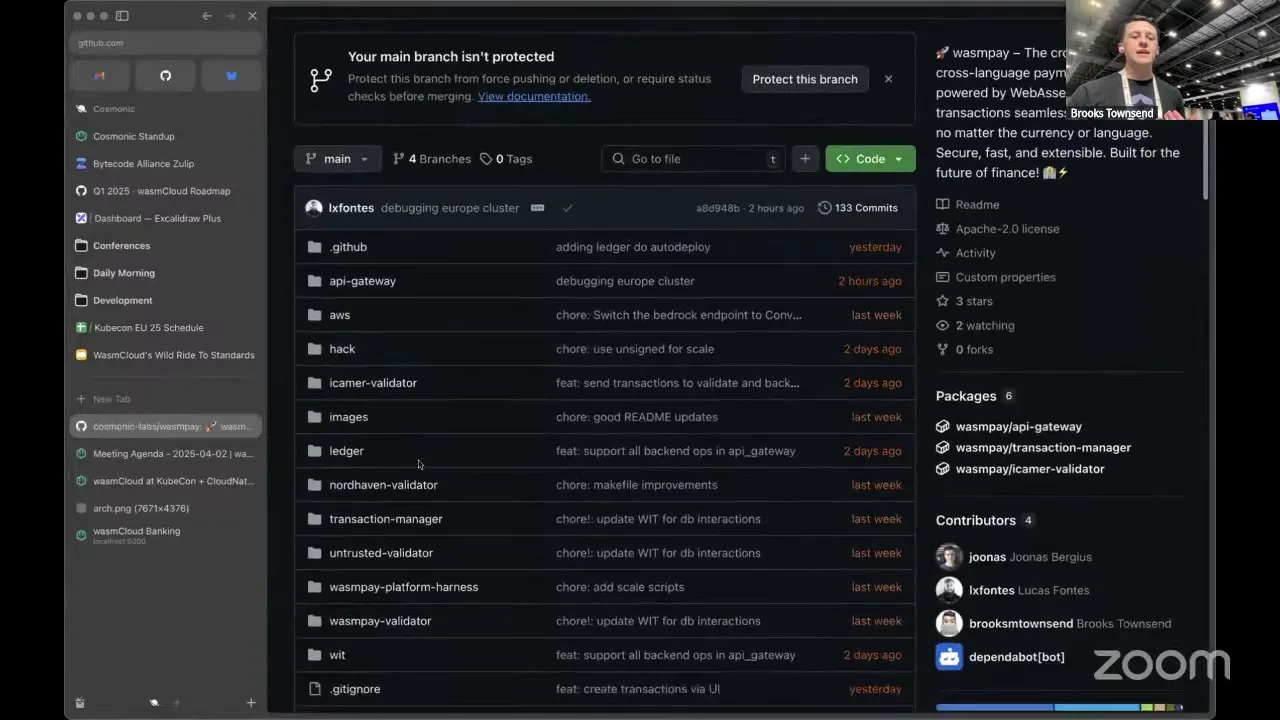Expand the green Code dropdown button
The image size is (1280, 720).
pyautogui.click(x=870, y=159)
